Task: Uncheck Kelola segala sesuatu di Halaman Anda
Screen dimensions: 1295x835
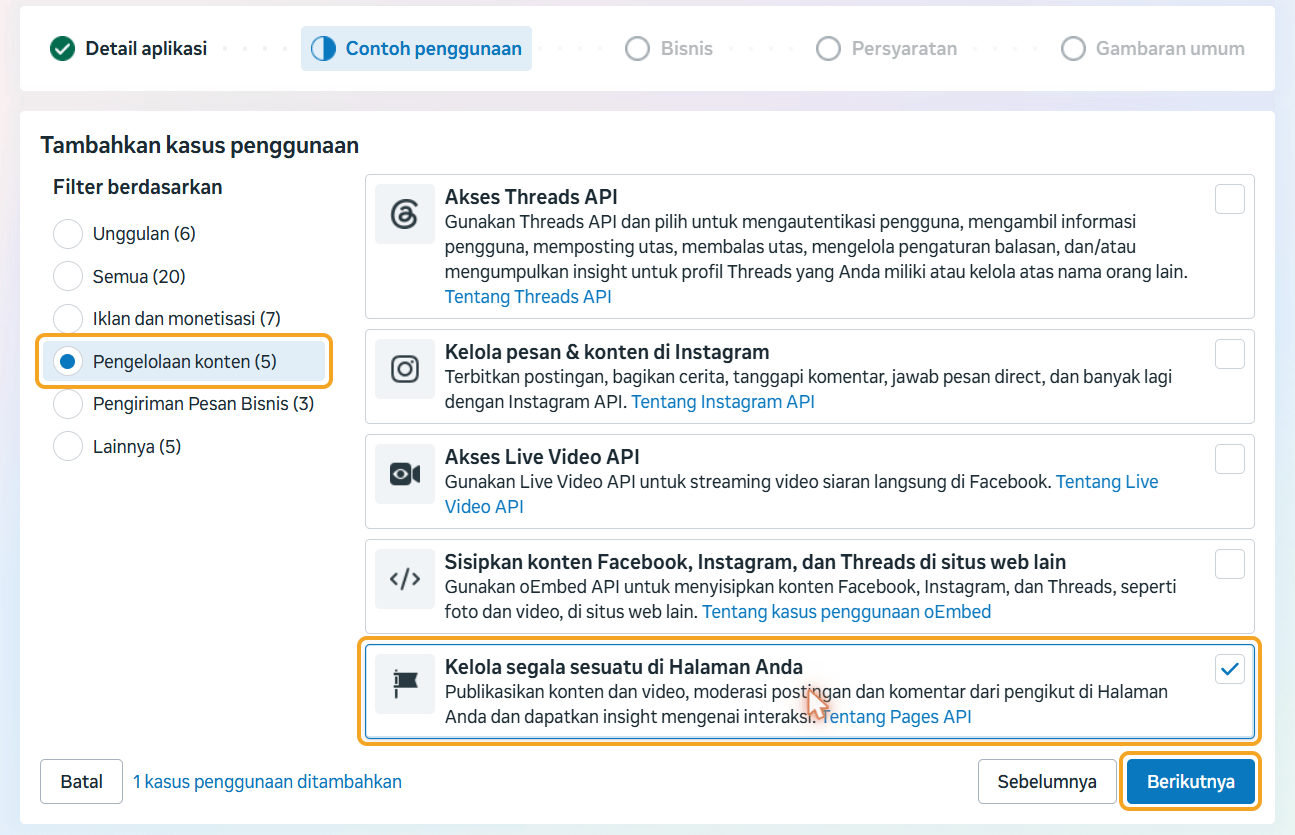Action: coord(1230,669)
